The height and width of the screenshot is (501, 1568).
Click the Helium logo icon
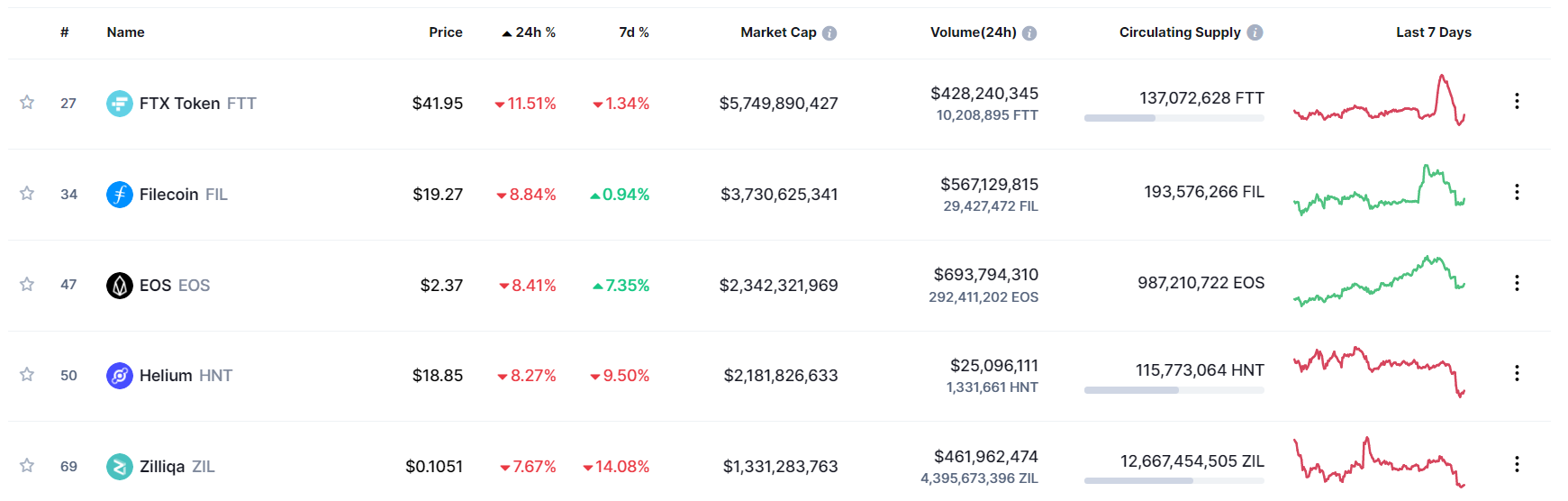[x=119, y=376]
